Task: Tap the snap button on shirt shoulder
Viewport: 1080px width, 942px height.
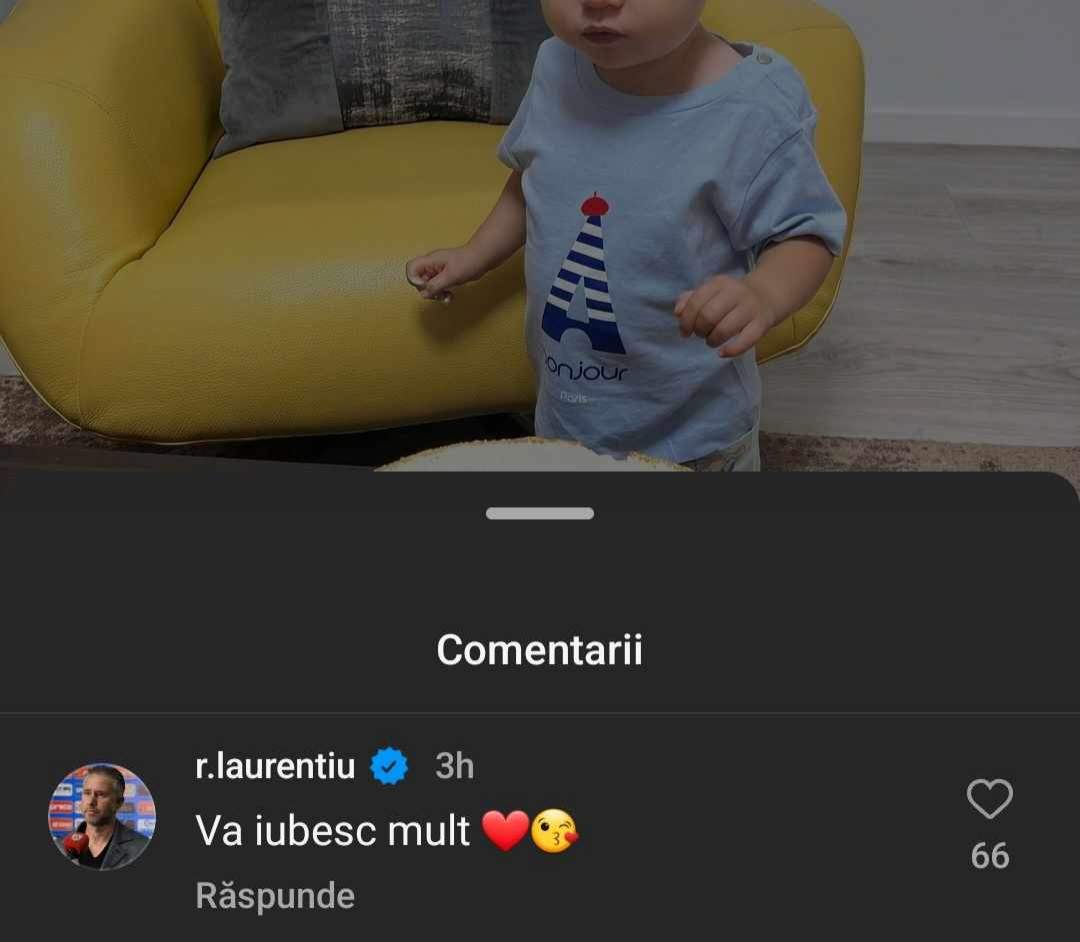Action: (x=763, y=59)
